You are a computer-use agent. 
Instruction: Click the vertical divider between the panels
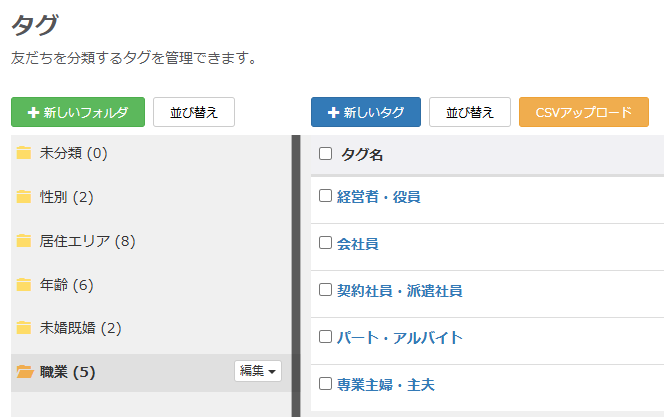(296, 275)
